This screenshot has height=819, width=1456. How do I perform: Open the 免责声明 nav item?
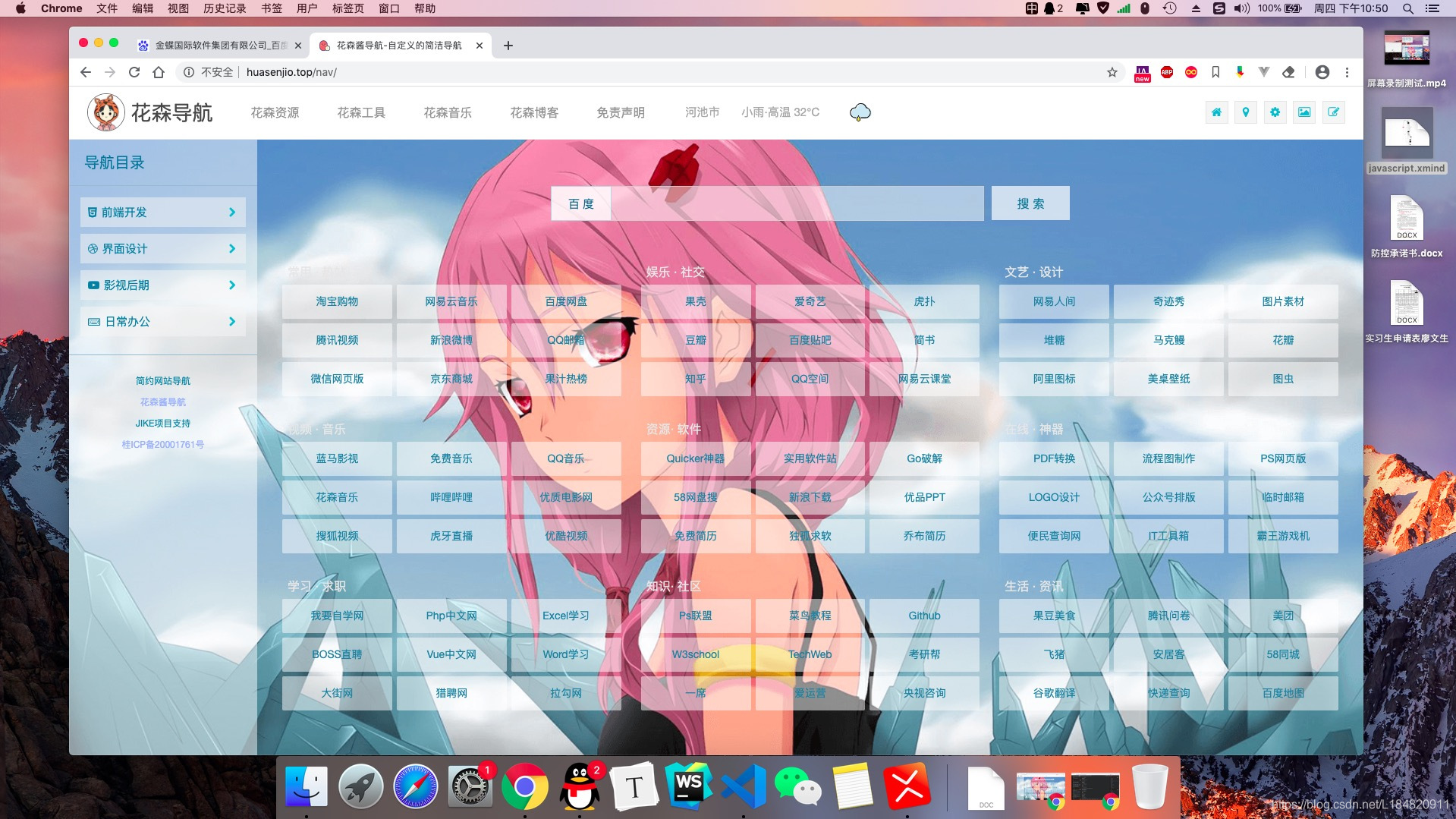pyautogui.click(x=621, y=112)
